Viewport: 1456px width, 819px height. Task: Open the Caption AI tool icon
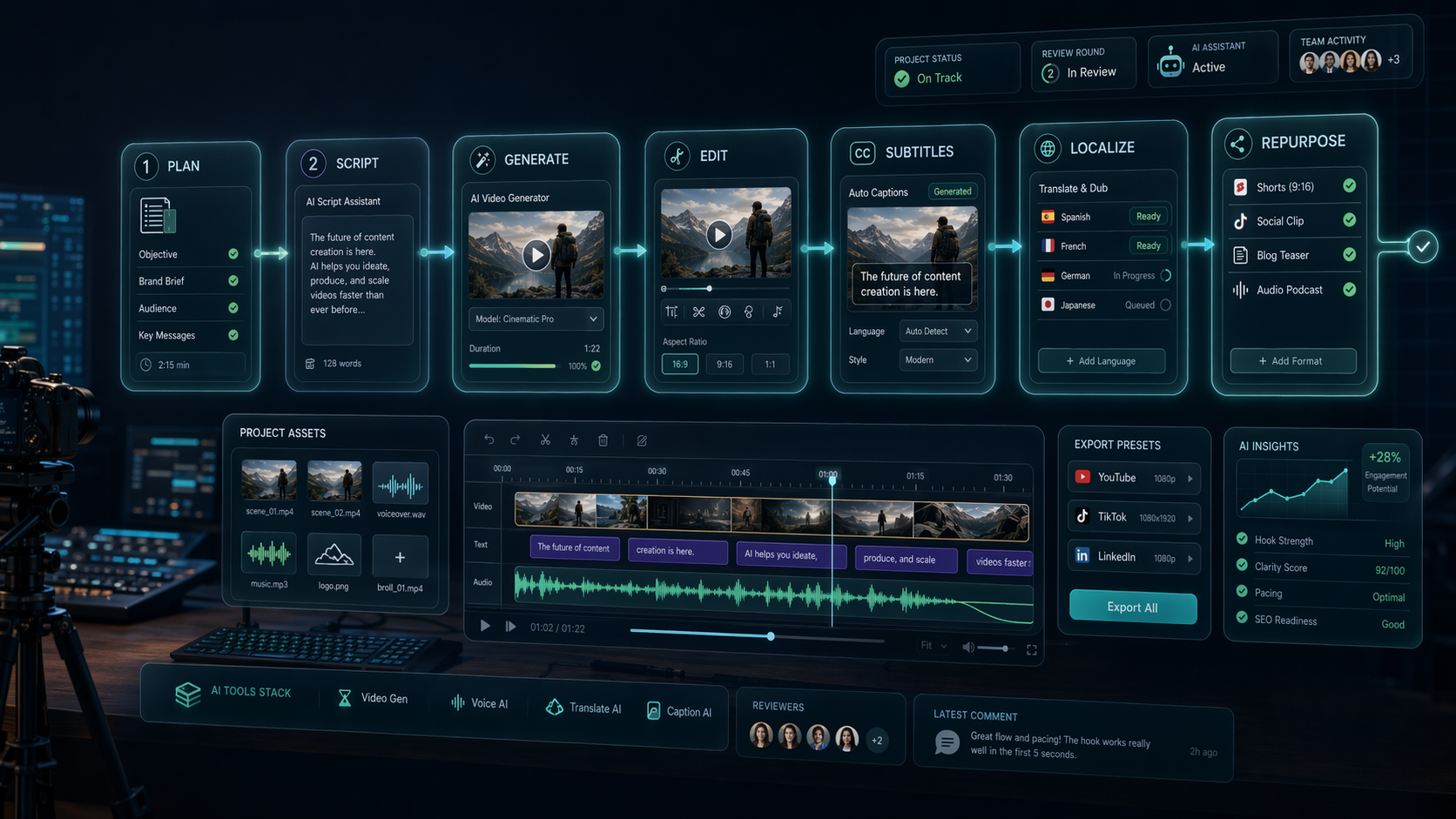(653, 710)
